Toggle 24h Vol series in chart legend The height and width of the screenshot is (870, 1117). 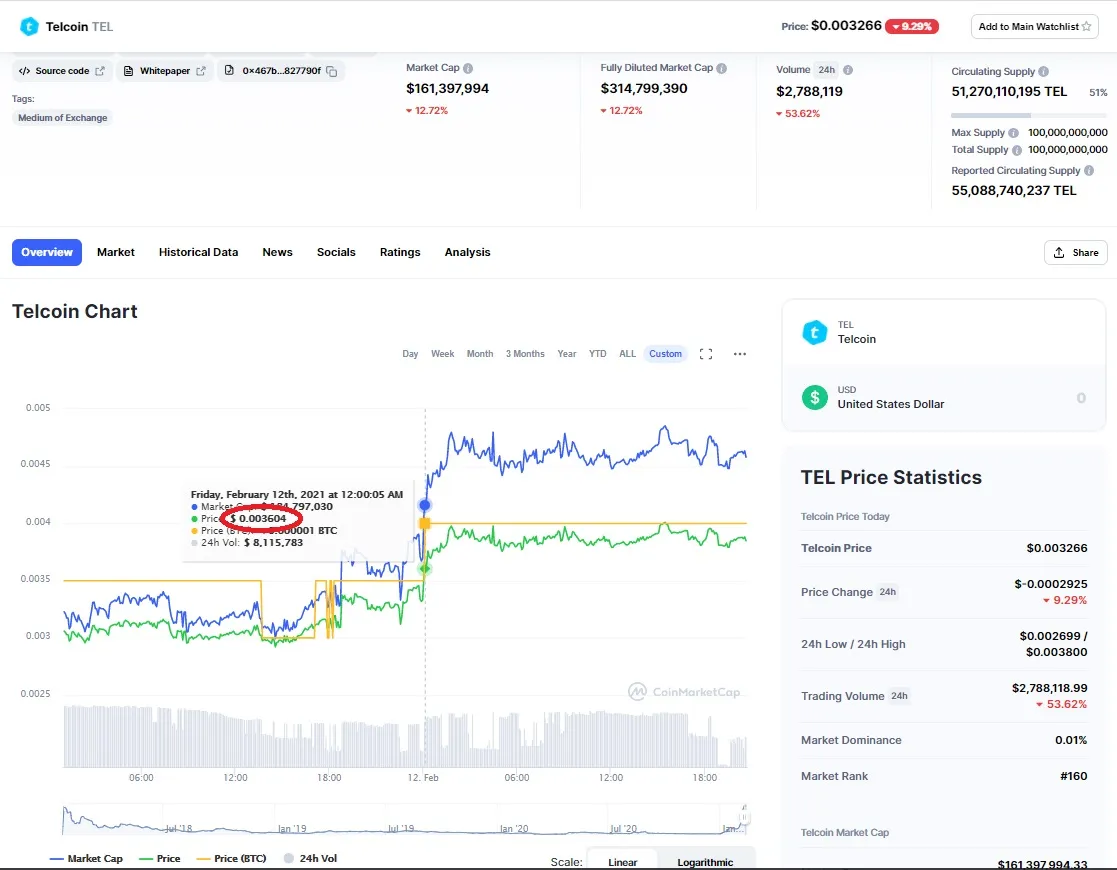pos(310,859)
